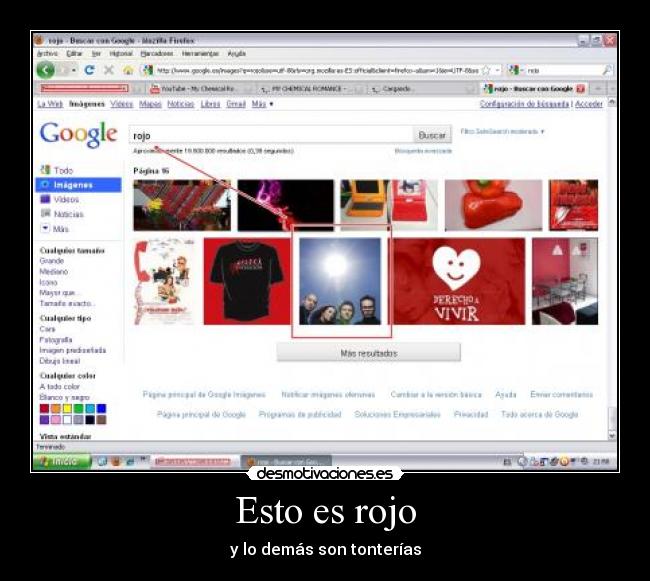Switch to the Cargando tab
Viewport: 650px width, 581px height.
422,89
